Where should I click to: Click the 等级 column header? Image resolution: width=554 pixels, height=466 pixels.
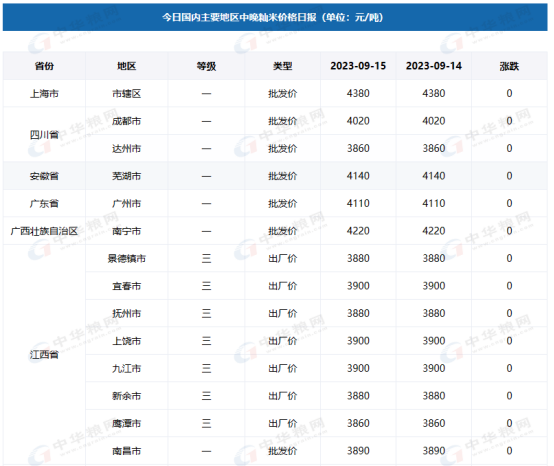point(206,66)
